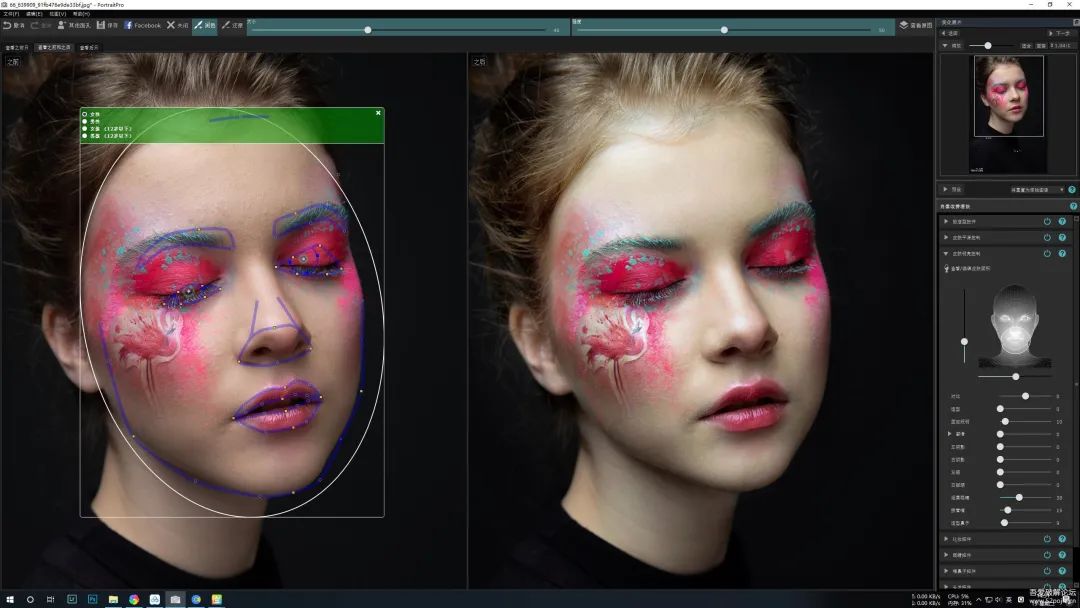Open Chrome from the taskbar
Image resolution: width=1080 pixels, height=608 pixels.
click(134, 599)
